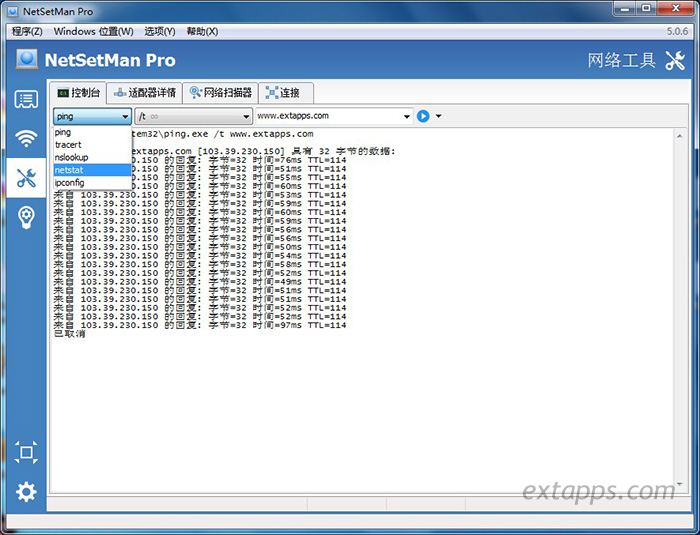Click the NetSetMan Pro logo icon
This screenshot has height=535, width=700.
(27, 59)
